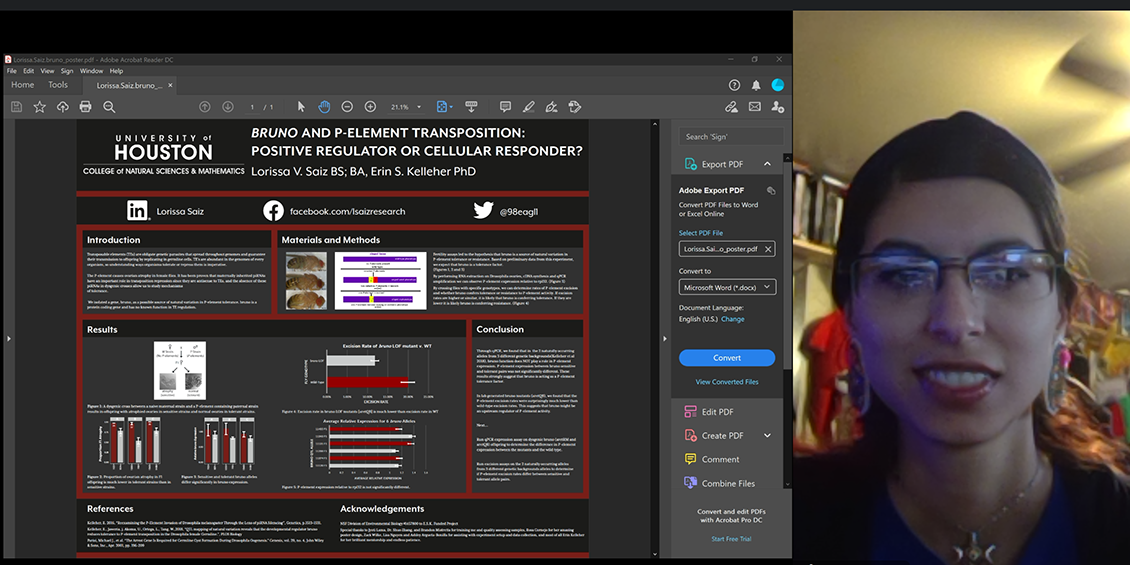
Task: Open the Window menu
Action: 92,71
